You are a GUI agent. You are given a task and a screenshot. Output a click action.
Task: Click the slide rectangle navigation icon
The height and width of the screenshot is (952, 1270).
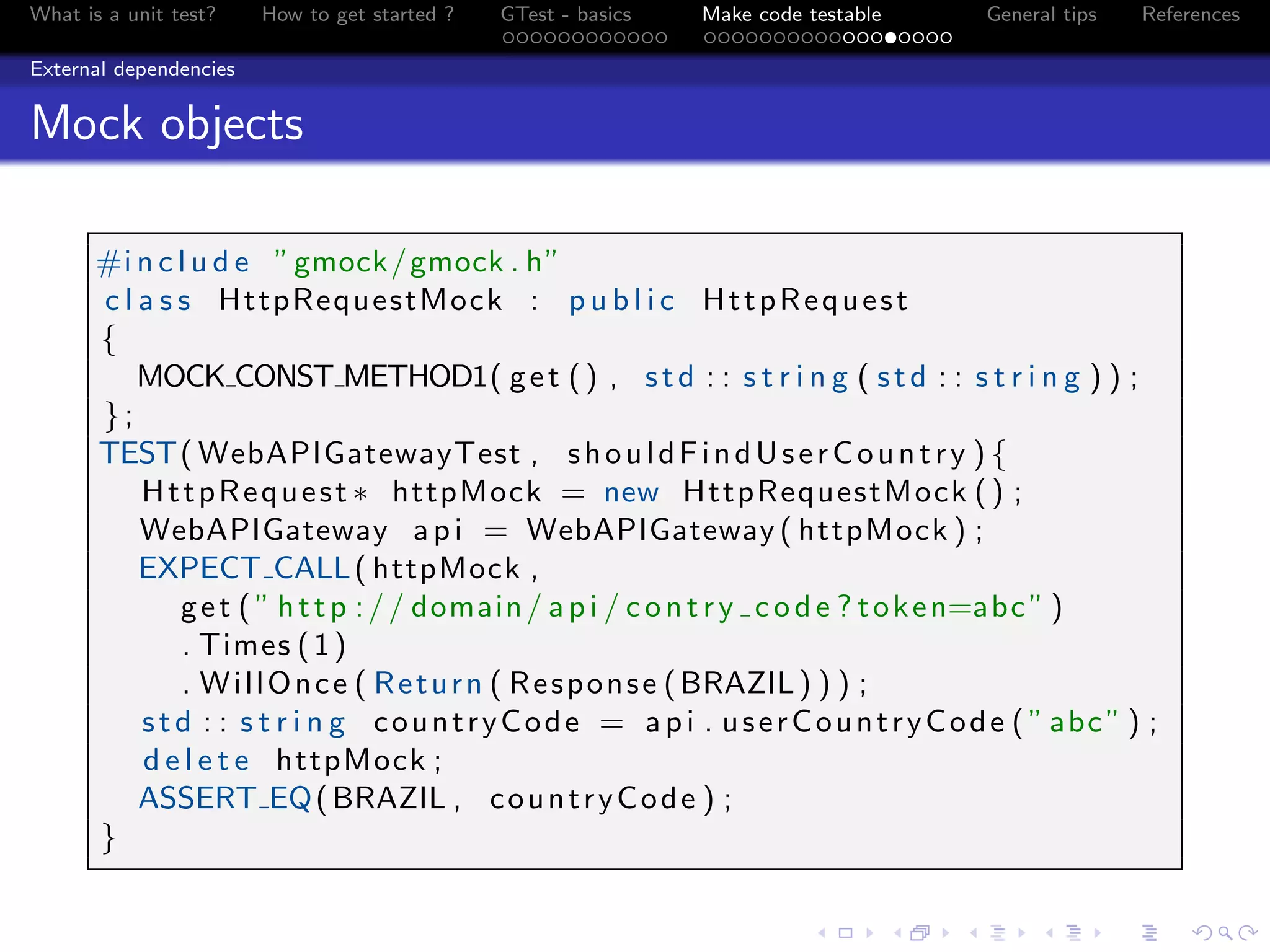(x=845, y=933)
